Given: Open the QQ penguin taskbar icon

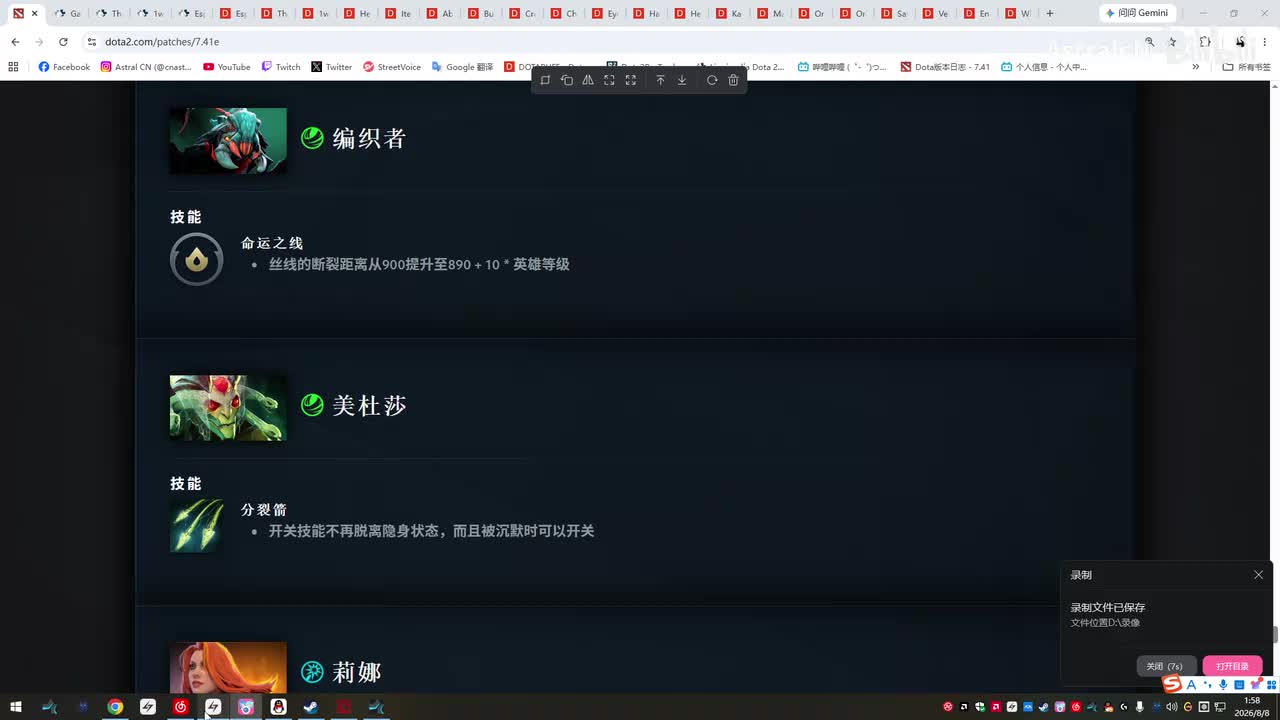Looking at the screenshot, I should 278,707.
